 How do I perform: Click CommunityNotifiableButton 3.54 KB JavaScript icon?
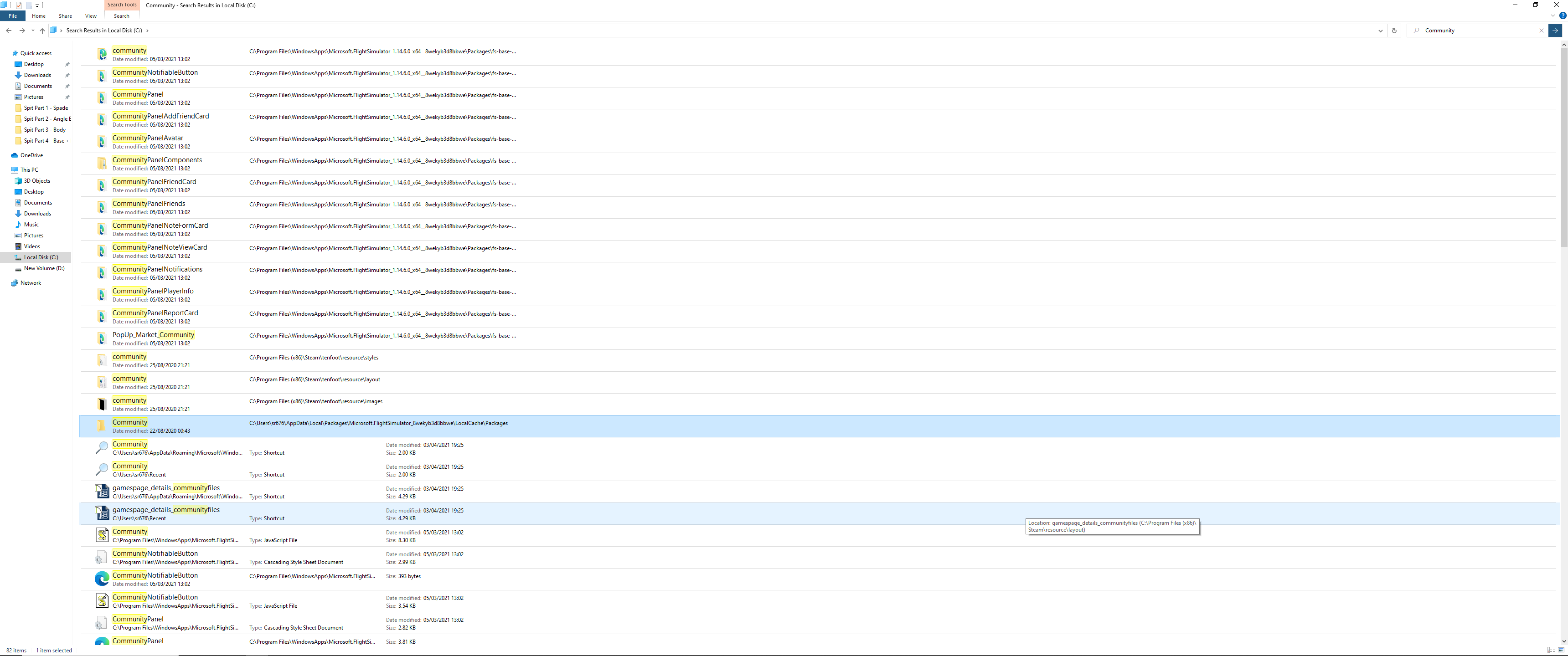[x=102, y=600]
